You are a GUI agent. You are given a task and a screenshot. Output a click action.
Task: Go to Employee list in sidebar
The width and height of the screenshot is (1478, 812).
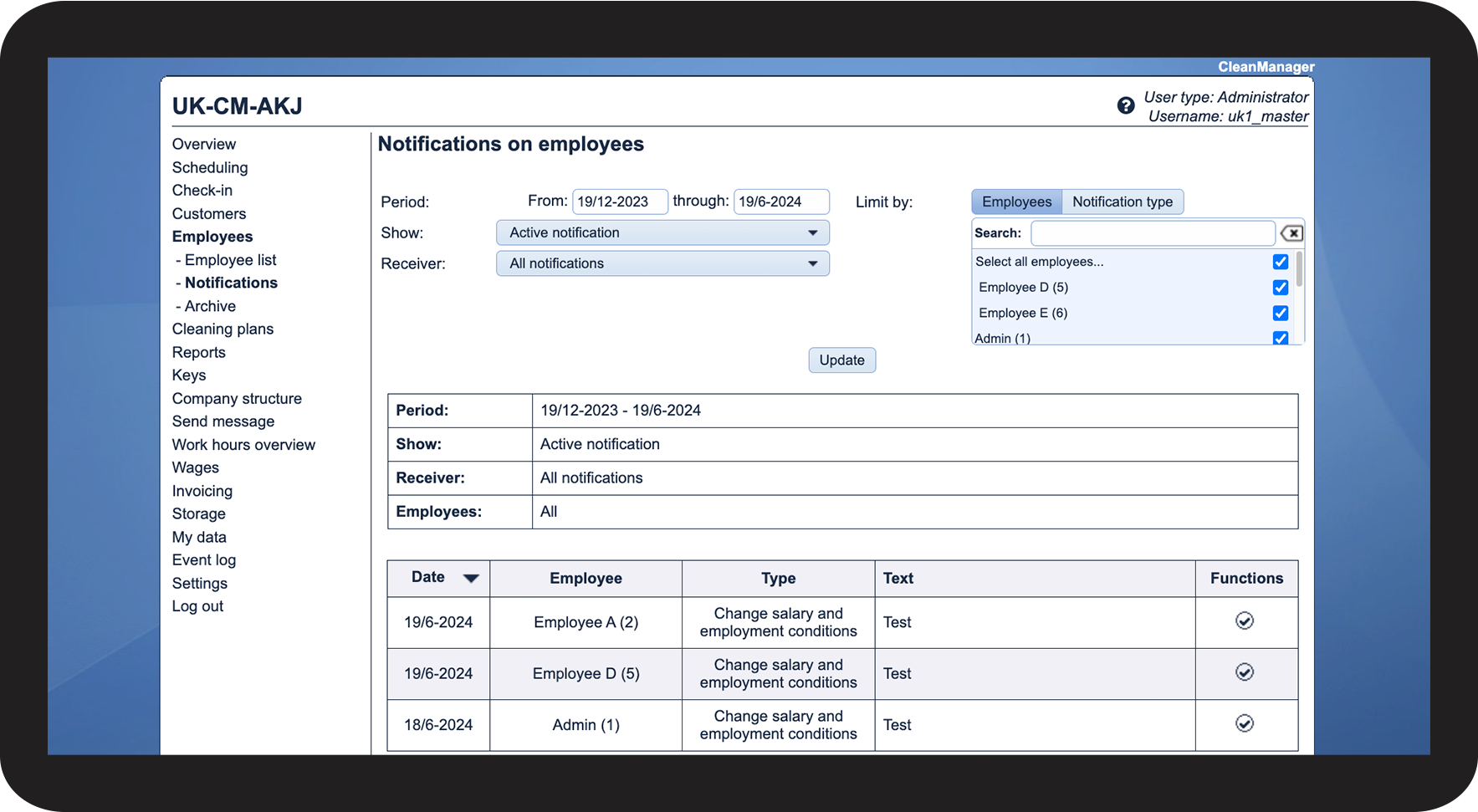[230, 260]
